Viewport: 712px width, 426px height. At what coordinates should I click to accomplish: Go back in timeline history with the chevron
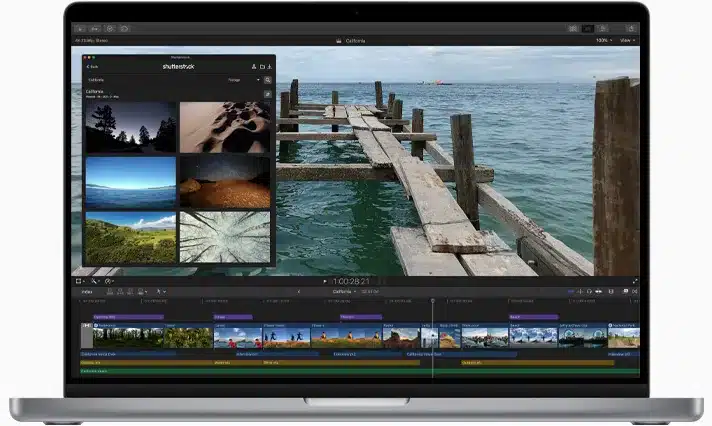[299, 292]
